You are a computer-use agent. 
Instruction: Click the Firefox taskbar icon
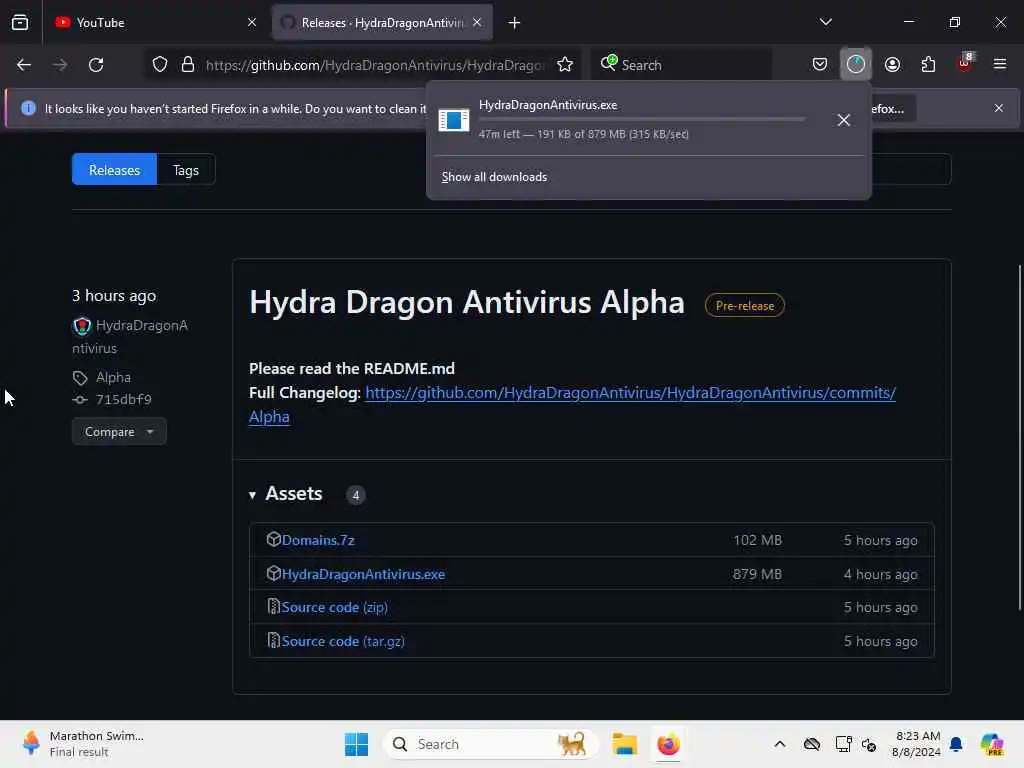point(668,744)
